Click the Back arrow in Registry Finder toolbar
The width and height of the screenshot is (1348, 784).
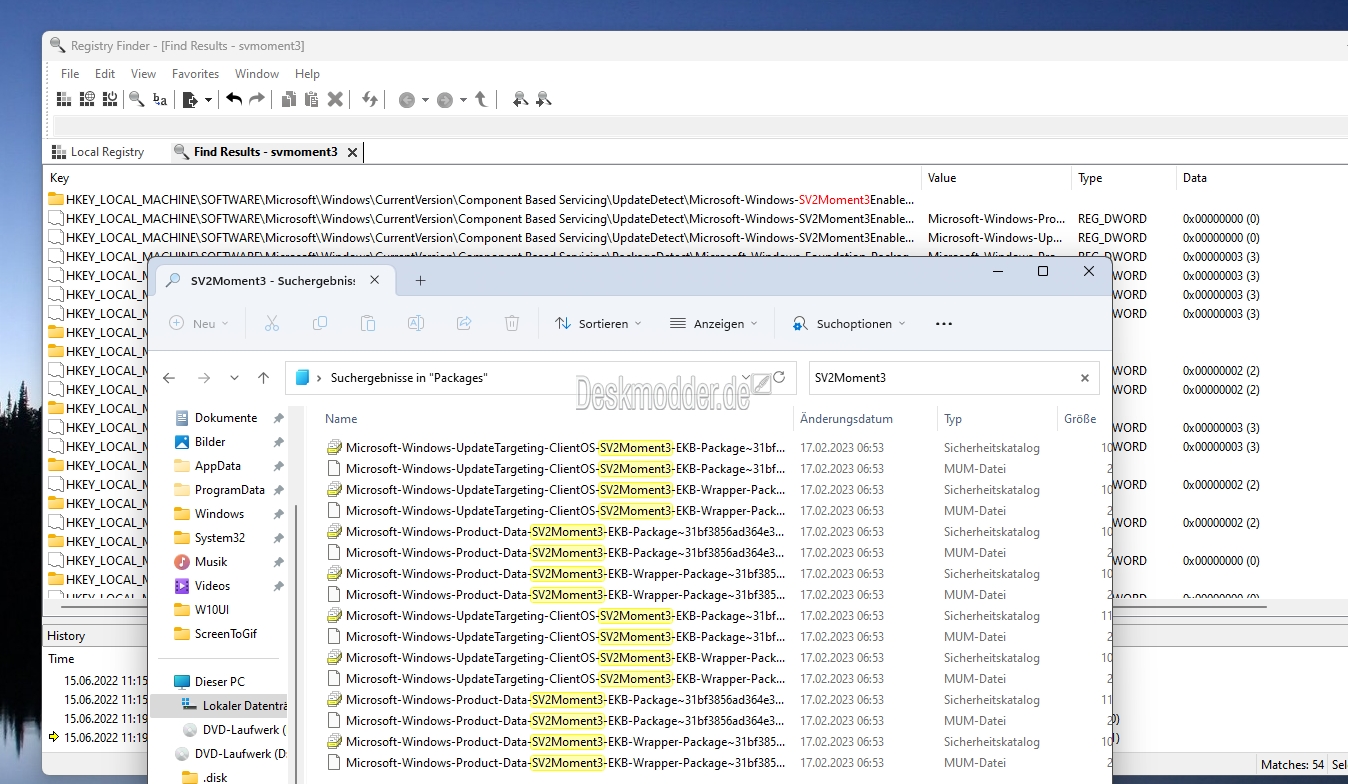[x=406, y=100]
